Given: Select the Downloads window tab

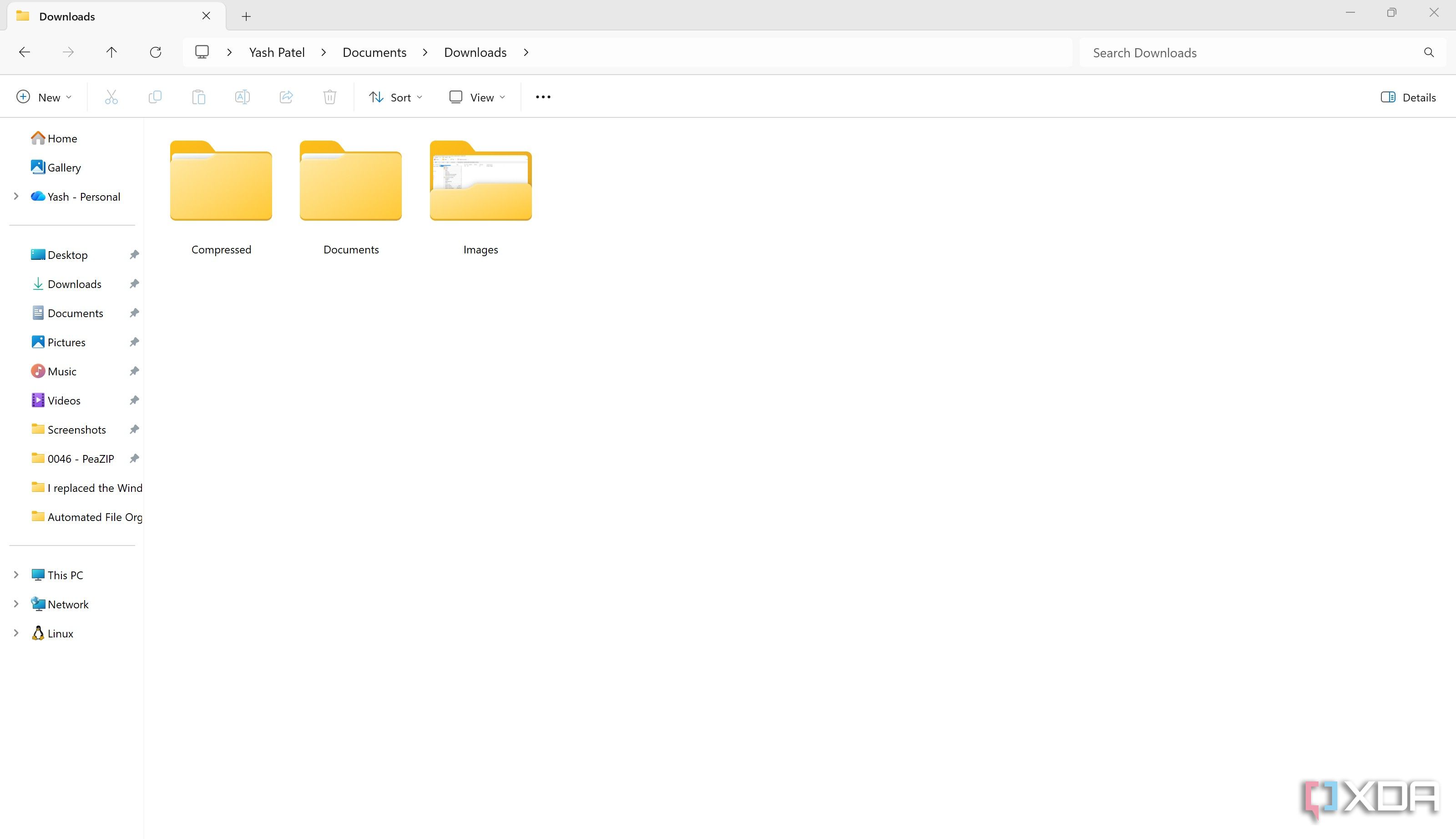Looking at the screenshot, I should coord(116,16).
